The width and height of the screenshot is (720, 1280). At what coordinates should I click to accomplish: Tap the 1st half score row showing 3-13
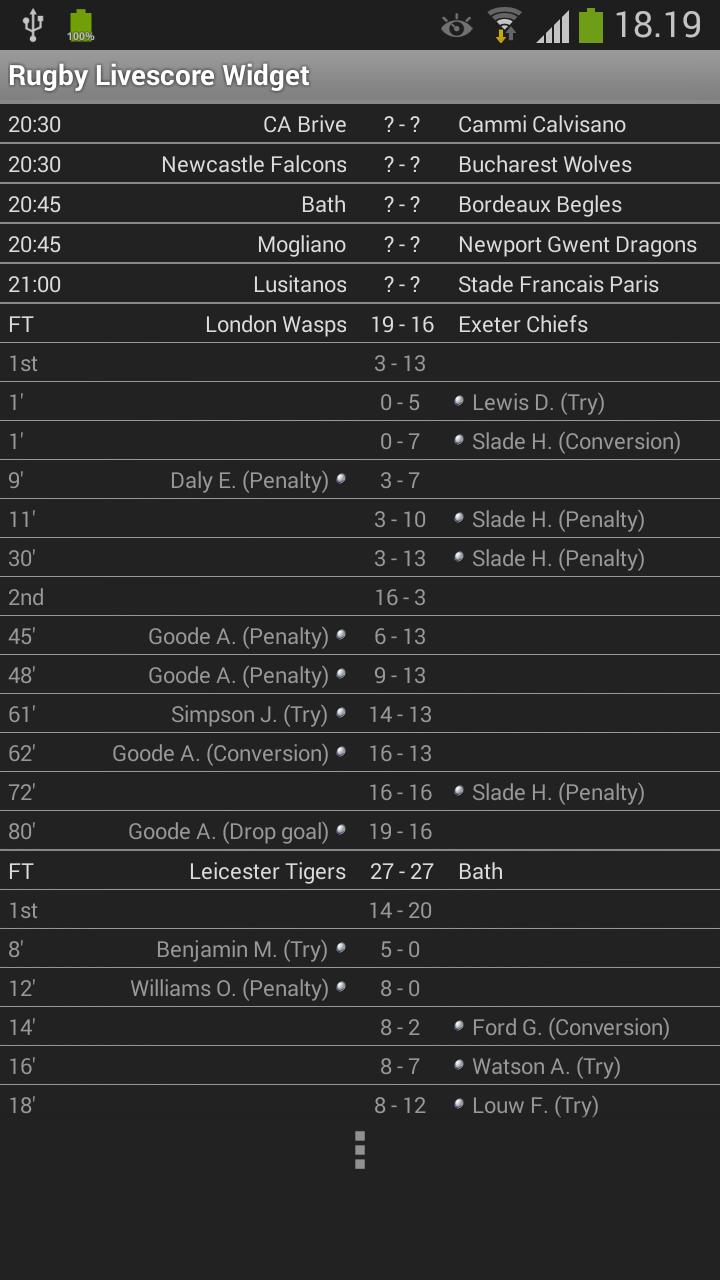tap(360, 362)
